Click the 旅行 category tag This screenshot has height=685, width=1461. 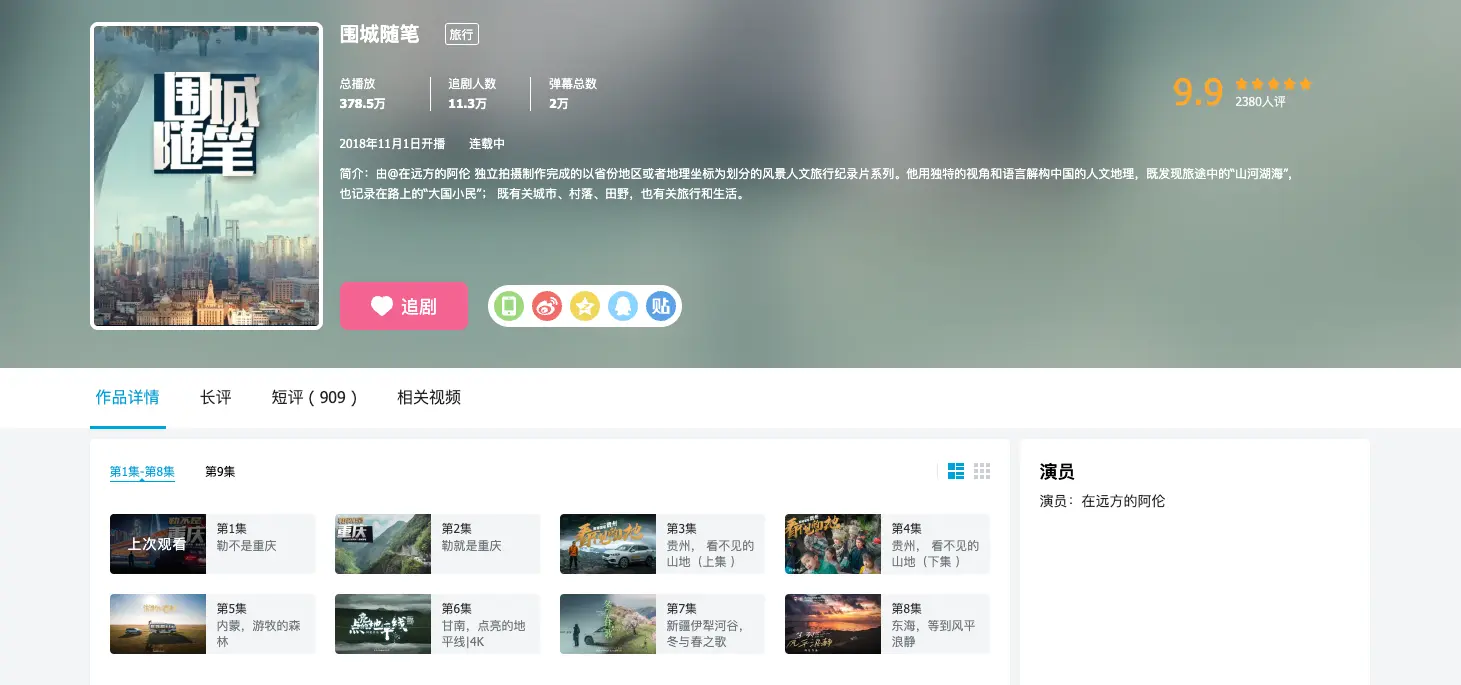[461, 33]
